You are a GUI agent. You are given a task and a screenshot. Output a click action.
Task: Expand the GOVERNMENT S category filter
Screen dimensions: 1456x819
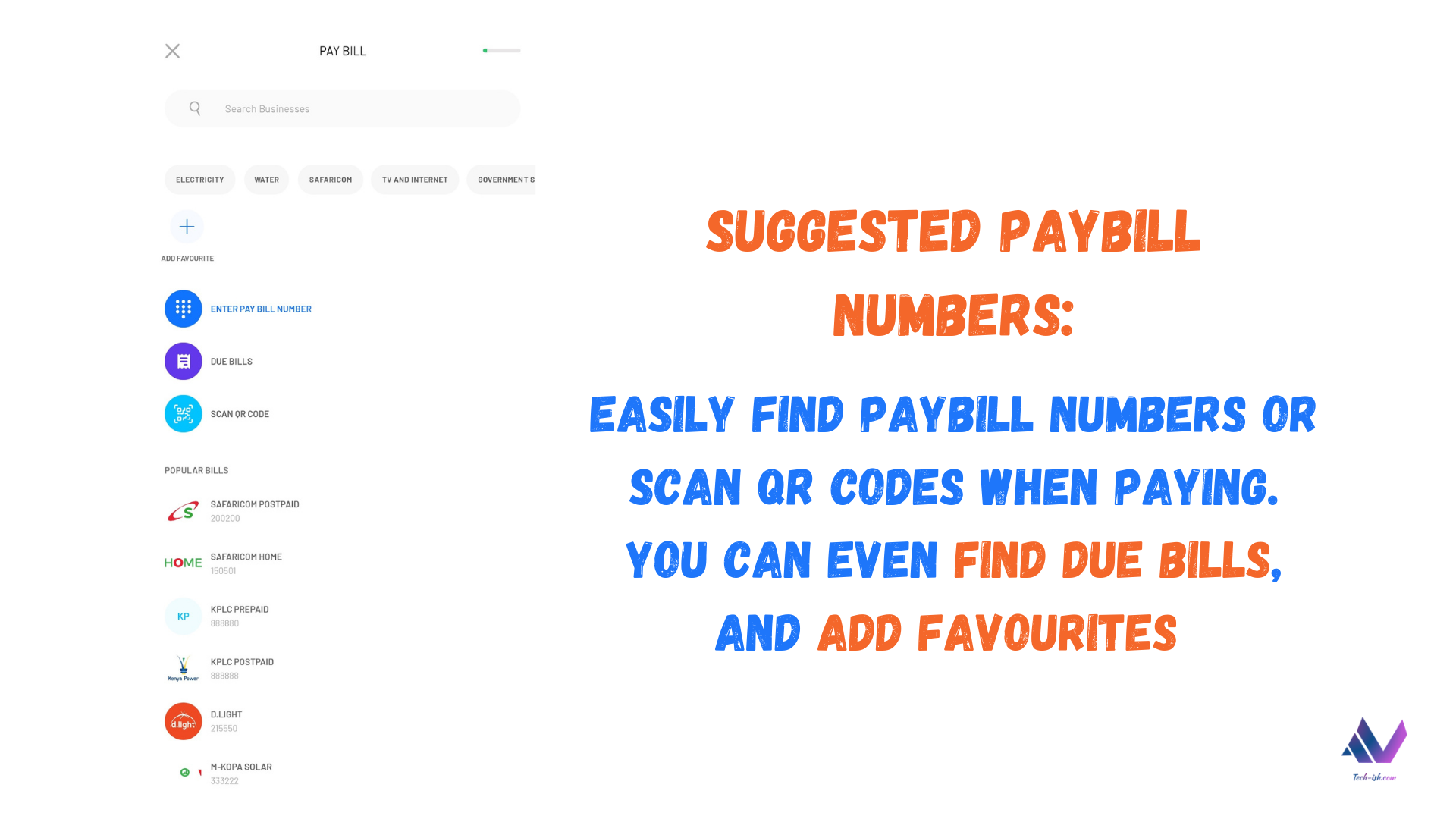505,179
